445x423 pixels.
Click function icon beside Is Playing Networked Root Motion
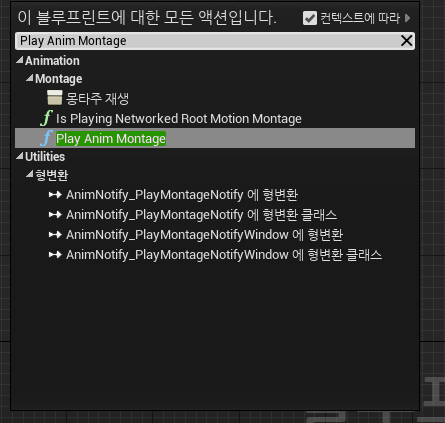click(46, 118)
